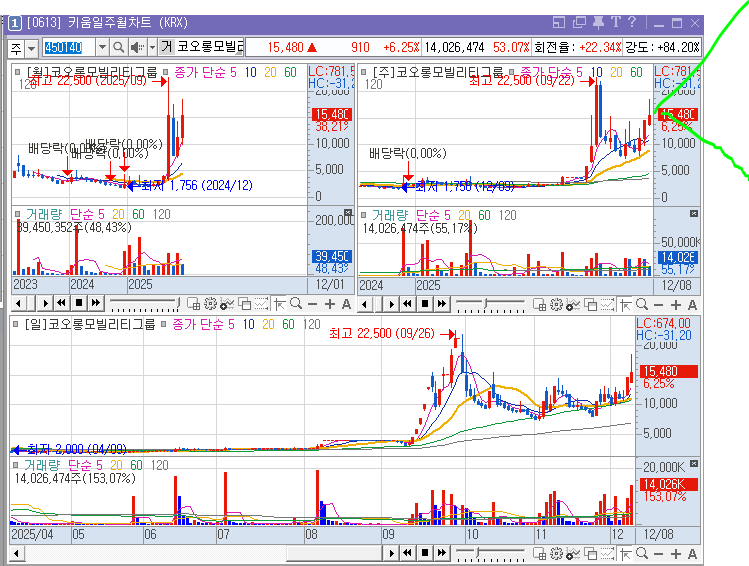Click left scroll arrow under daily chart
Image resolution: width=749 pixels, height=566 pixels.
point(16,553)
